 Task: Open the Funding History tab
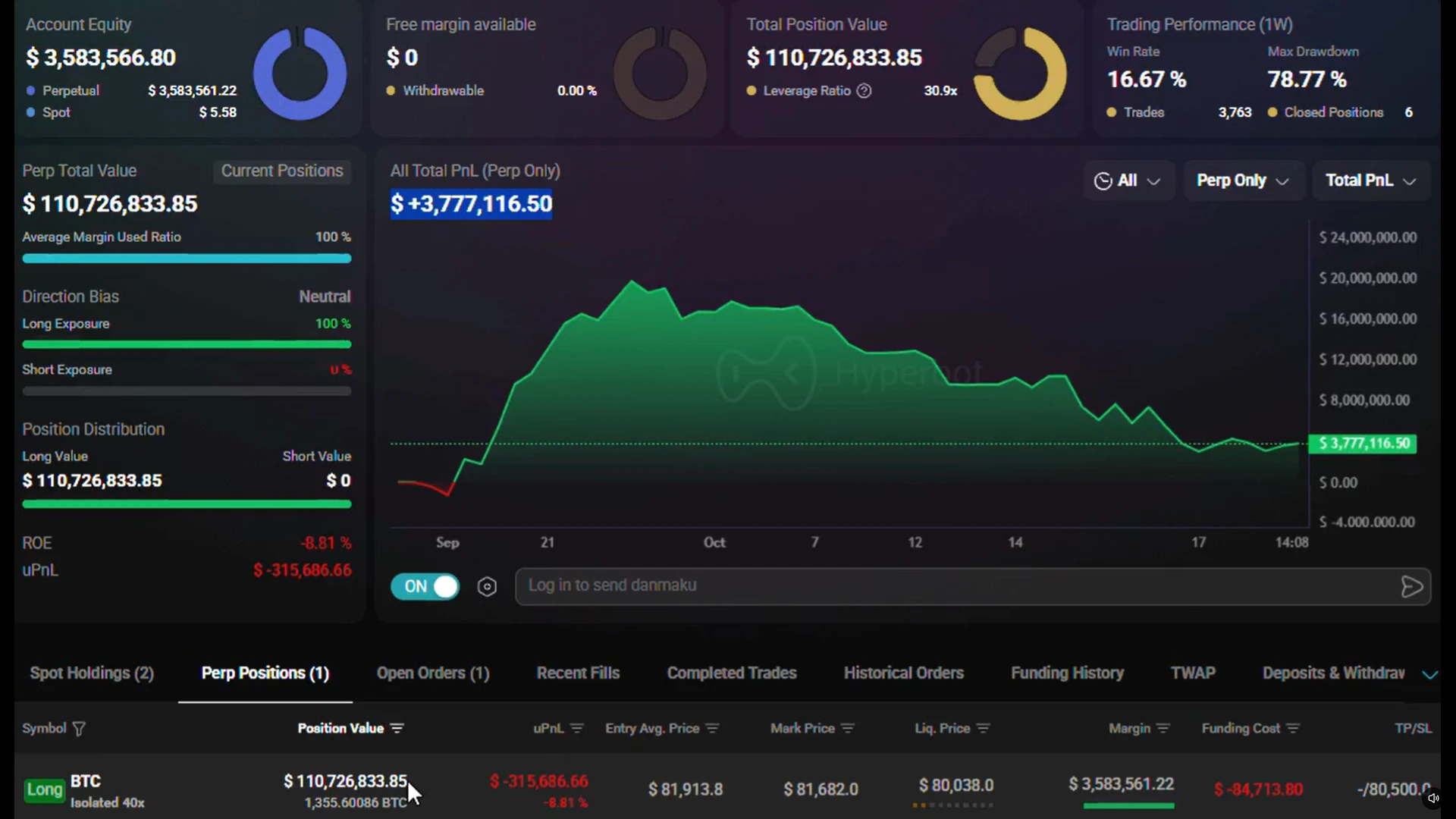coord(1067,673)
